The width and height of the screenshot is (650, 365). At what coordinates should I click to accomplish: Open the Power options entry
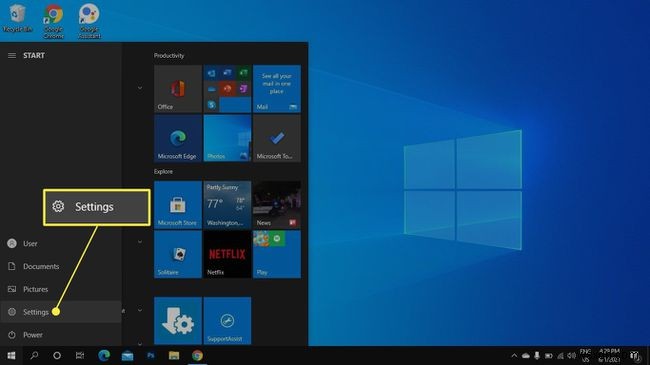coord(61,335)
